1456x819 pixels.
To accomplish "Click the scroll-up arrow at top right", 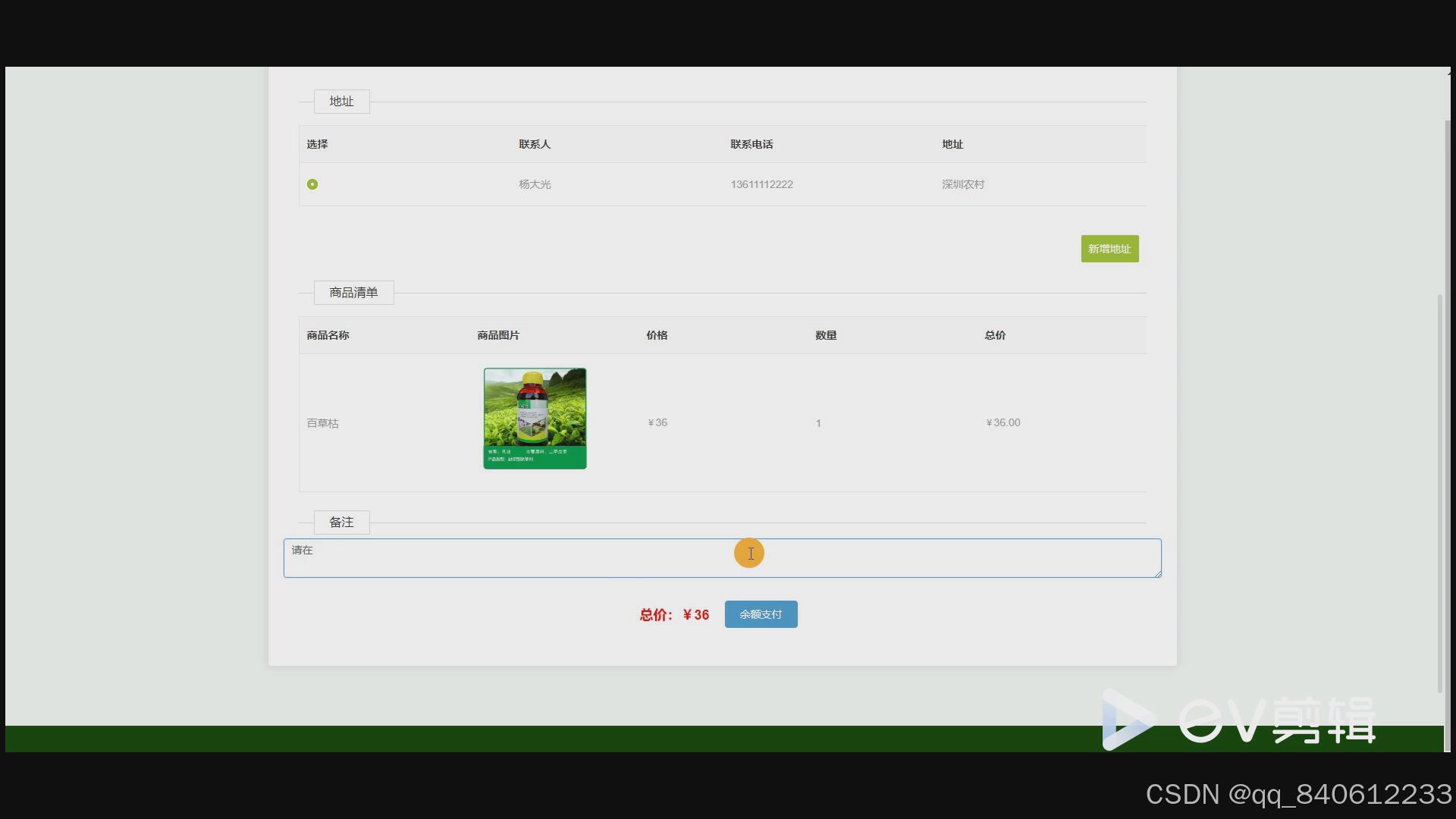I will click(1448, 72).
